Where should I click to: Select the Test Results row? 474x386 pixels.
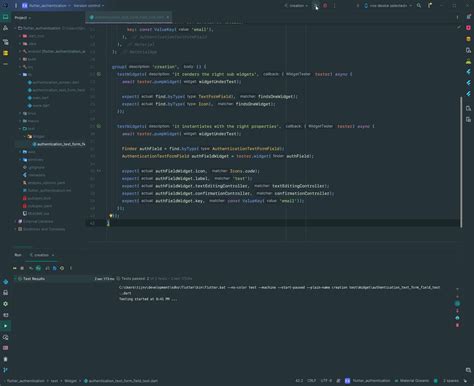pos(51,279)
